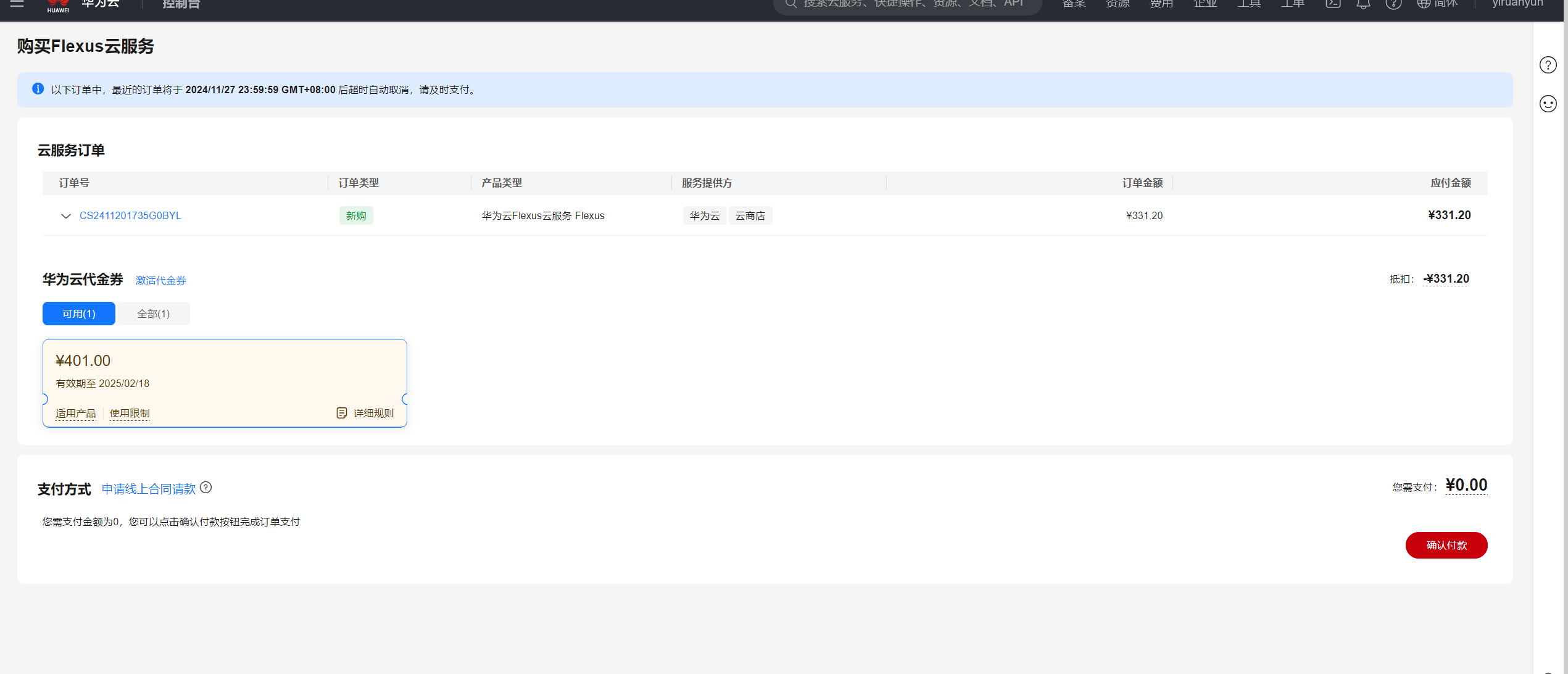This screenshot has height=674, width=1568.
Task: Click the bold ¥331.20 payable amount
Action: tap(1450, 215)
